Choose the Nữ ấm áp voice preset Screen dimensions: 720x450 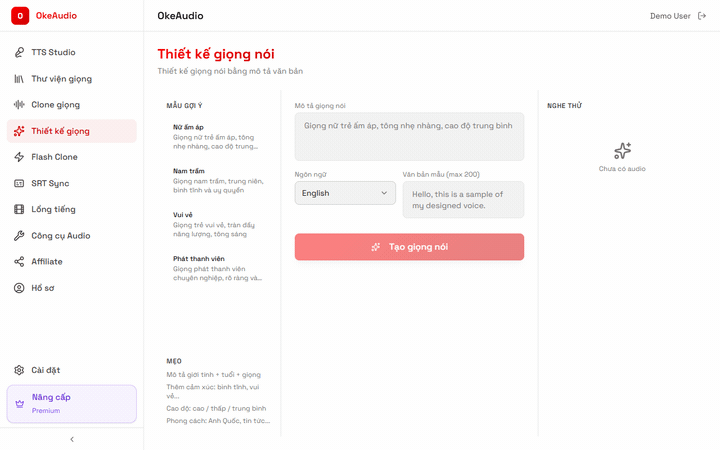click(x=217, y=136)
